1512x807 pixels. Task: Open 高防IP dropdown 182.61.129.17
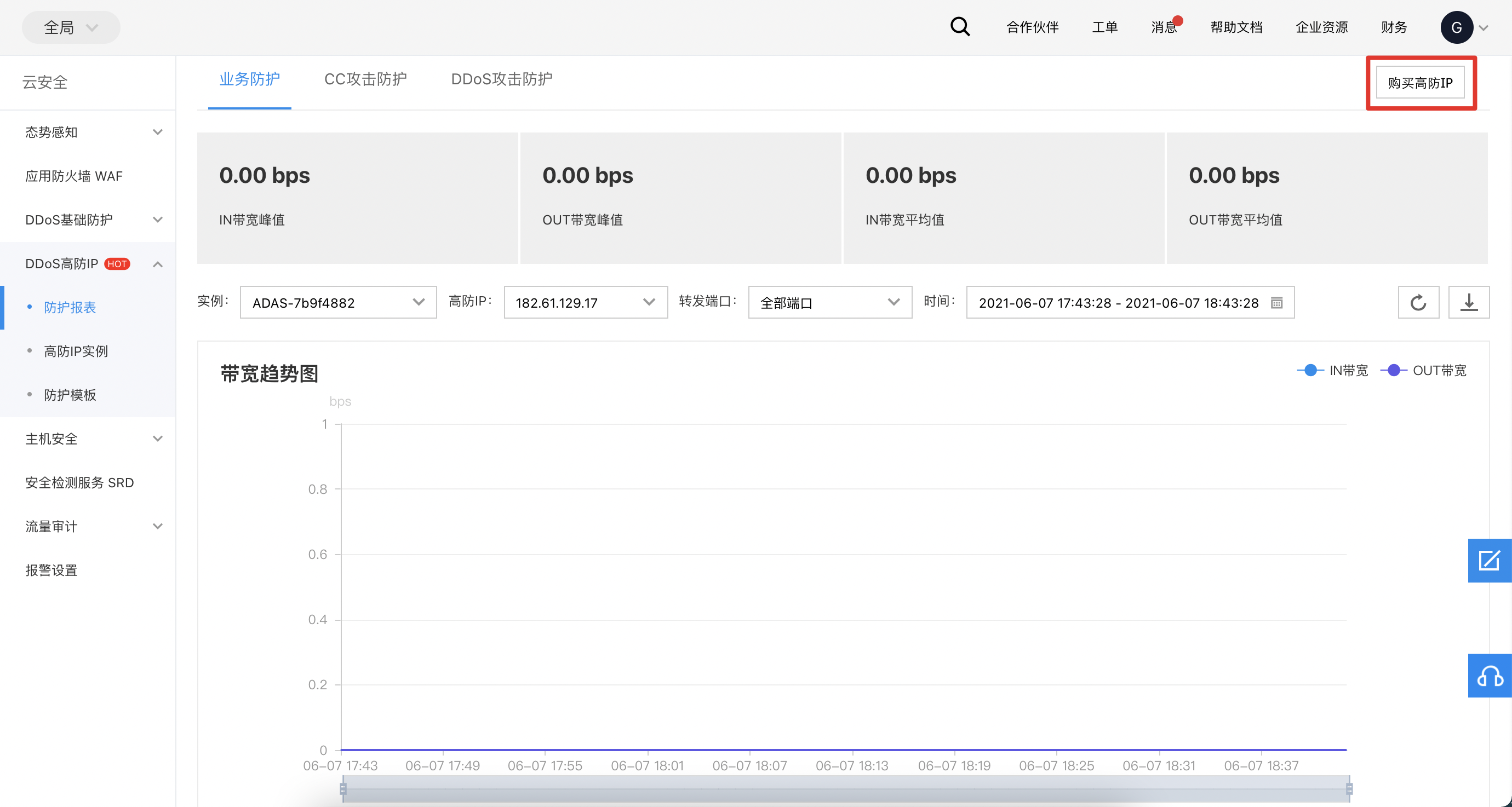(586, 303)
